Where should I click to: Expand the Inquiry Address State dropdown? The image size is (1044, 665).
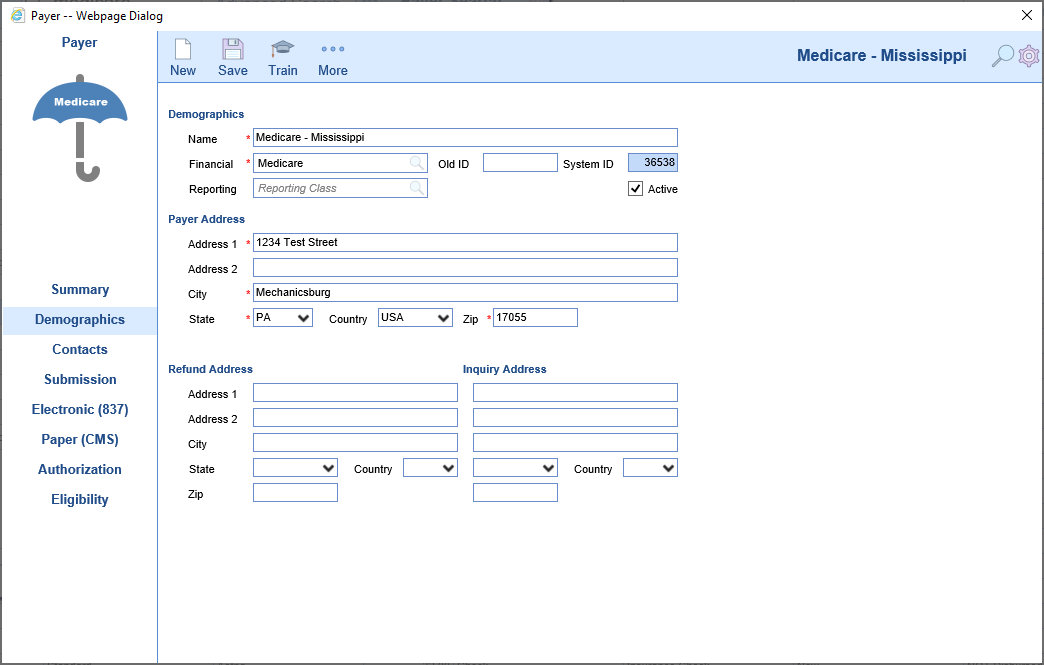coord(515,468)
